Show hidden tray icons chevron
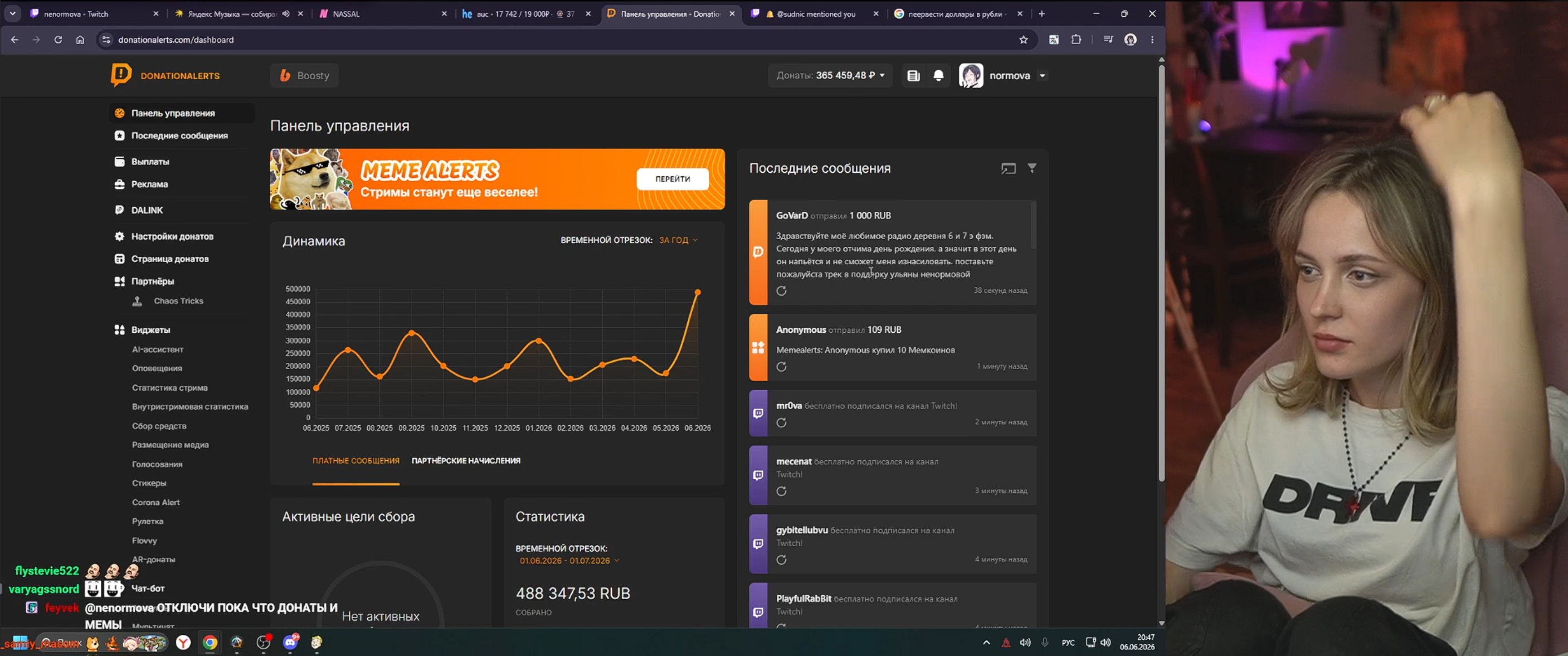 (x=986, y=643)
